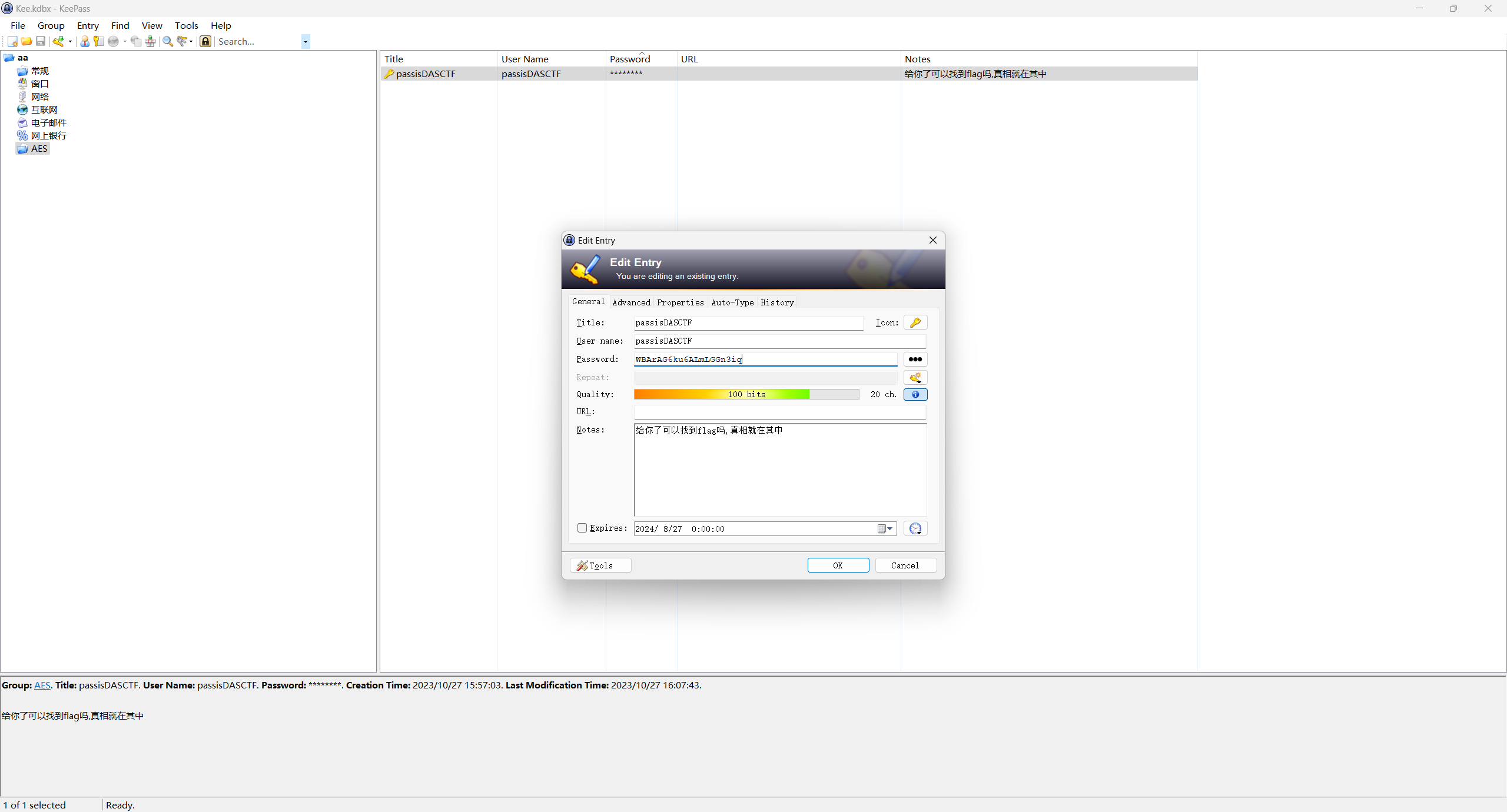Screen dimensions: 1507x812
Task: Click the OK button
Action: [838, 565]
